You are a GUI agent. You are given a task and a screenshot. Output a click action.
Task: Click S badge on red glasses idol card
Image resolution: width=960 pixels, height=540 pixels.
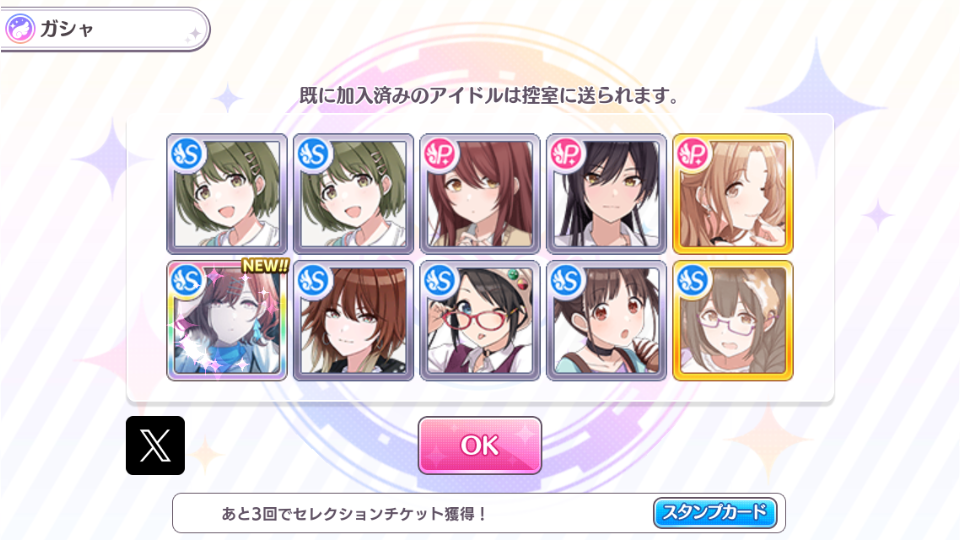pyautogui.click(x=440, y=280)
